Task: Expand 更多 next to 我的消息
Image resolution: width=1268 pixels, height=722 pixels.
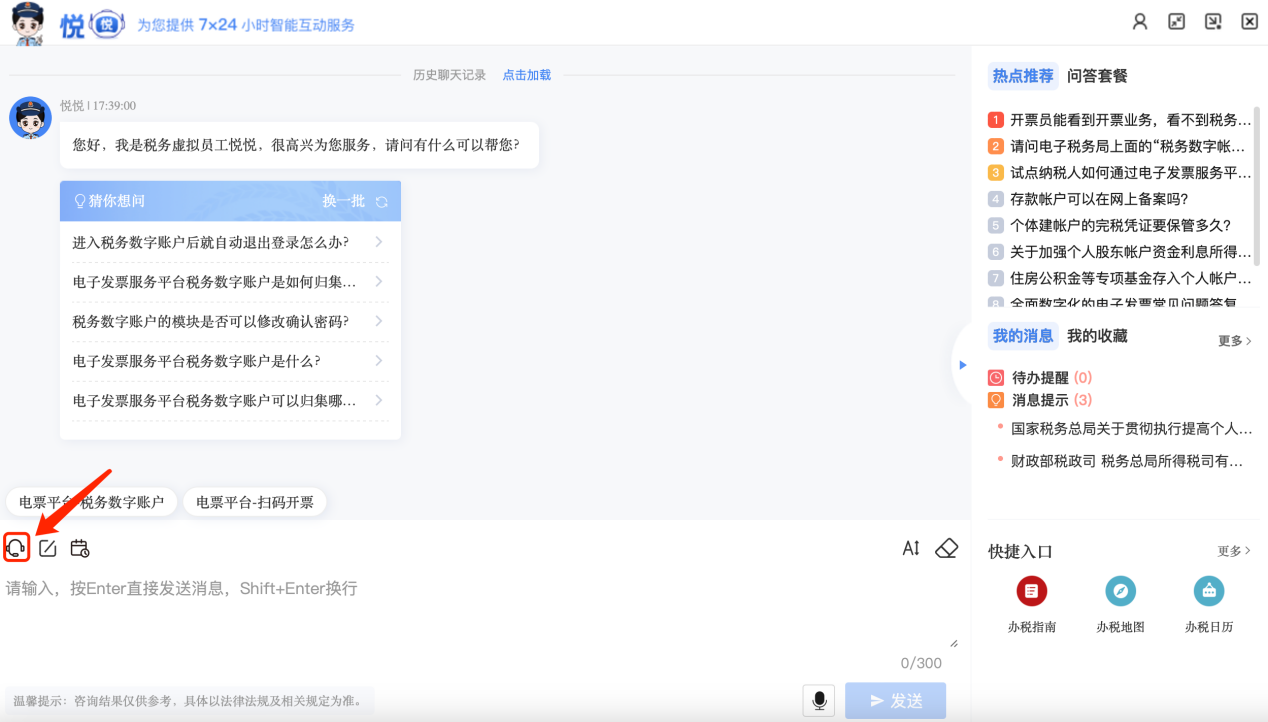Action: (1235, 341)
